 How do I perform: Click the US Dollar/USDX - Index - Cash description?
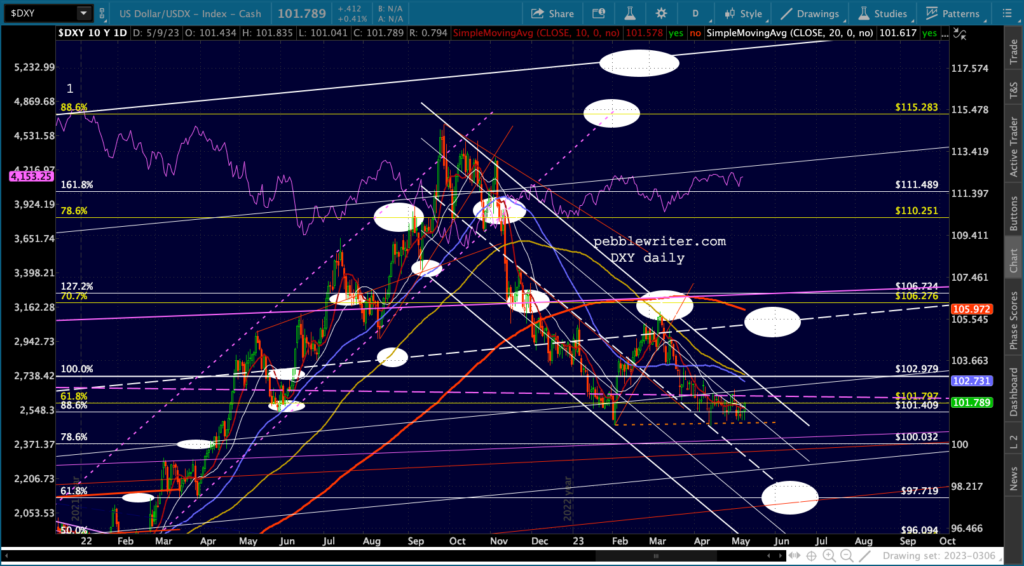[190, 13]
